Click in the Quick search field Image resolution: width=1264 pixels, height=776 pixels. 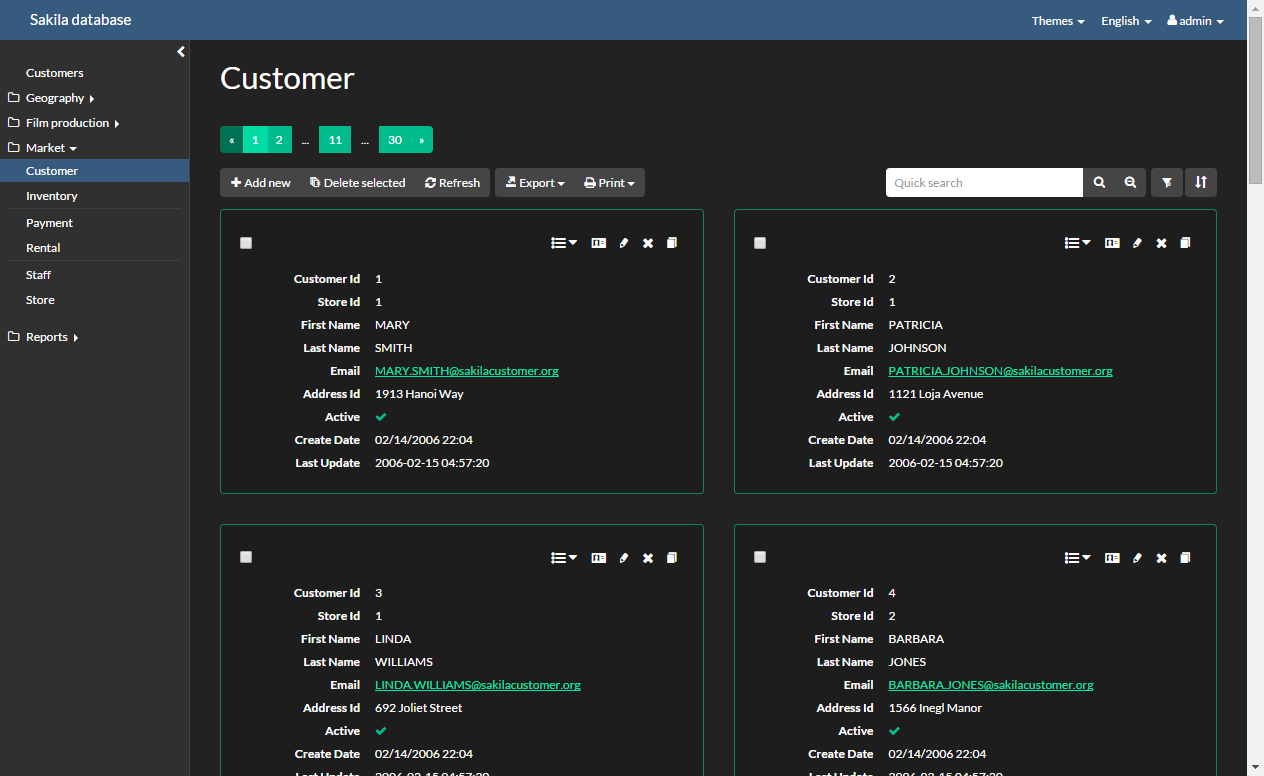click(x=983, y=183)
